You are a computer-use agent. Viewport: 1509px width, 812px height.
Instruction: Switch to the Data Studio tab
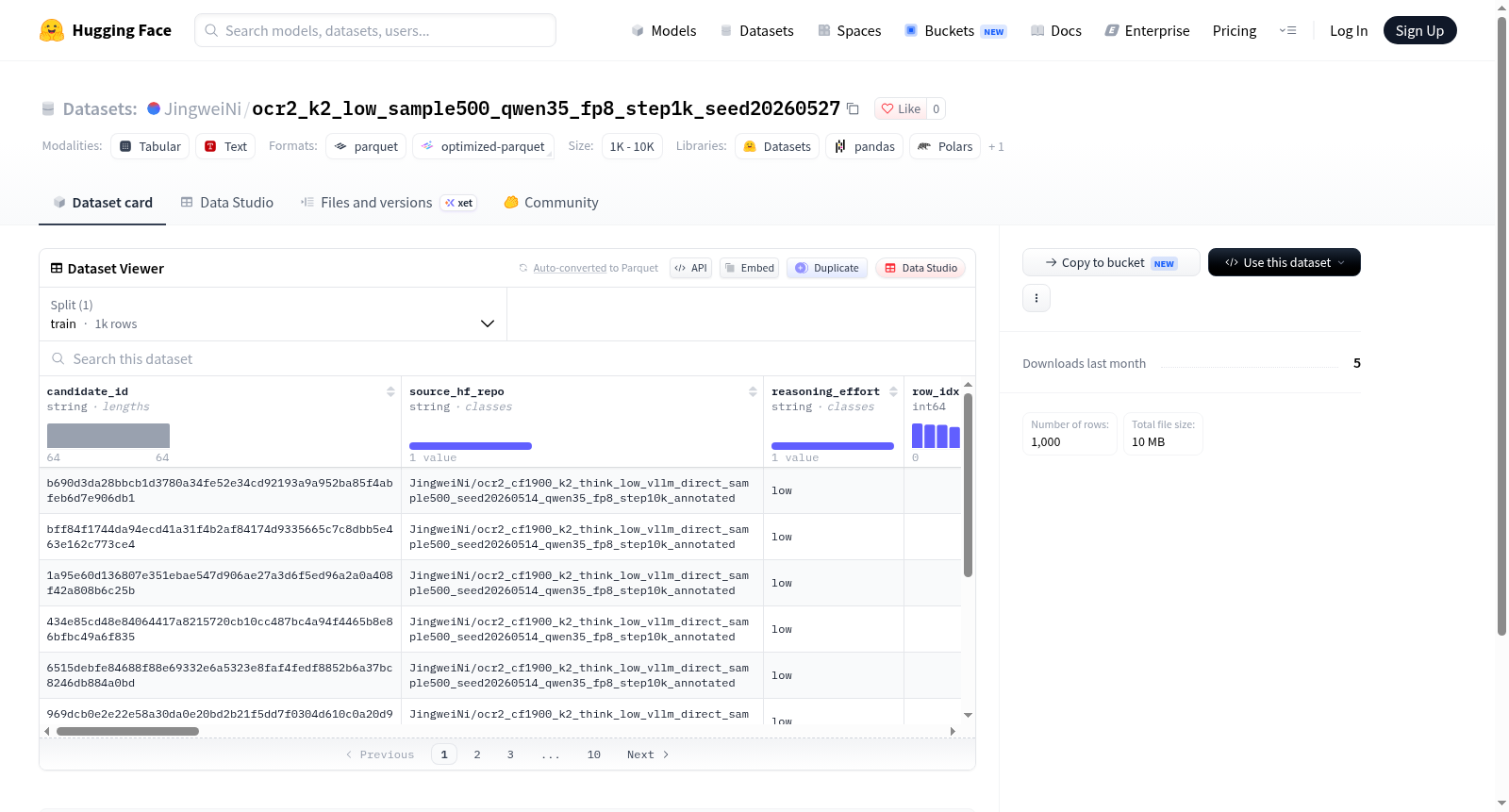pyautogui.click(x=227, y=203)
